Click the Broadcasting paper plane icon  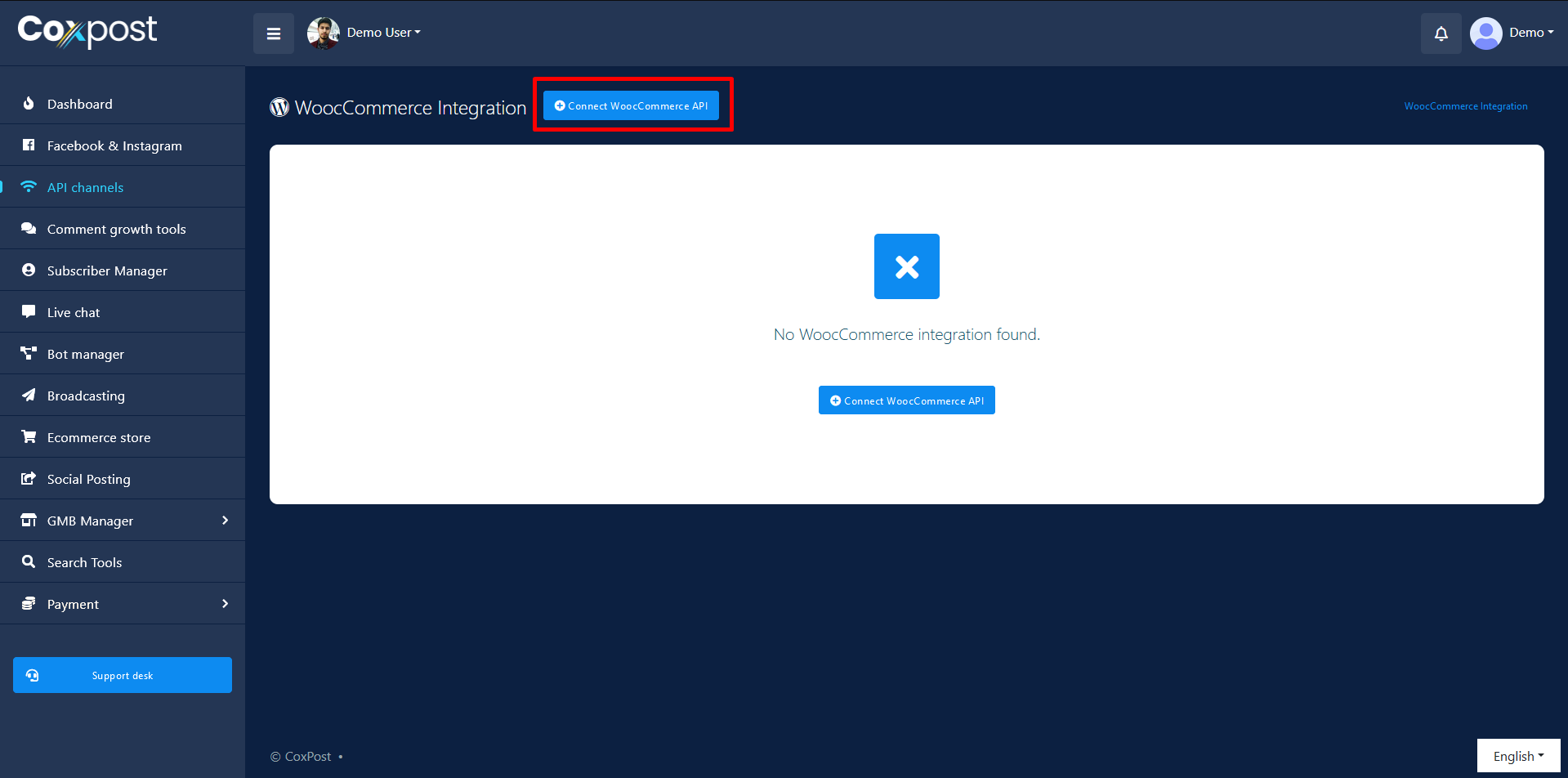click(x=29, y=395)
